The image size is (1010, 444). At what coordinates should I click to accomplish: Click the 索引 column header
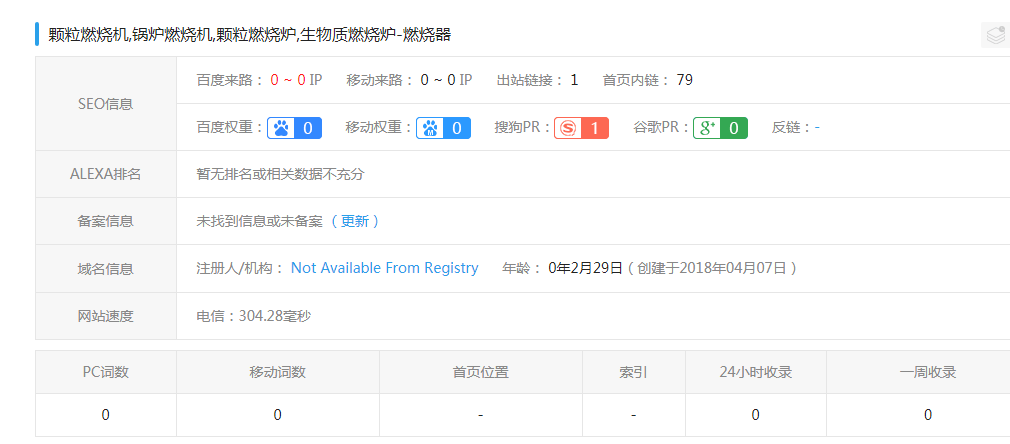pos(633,372)
